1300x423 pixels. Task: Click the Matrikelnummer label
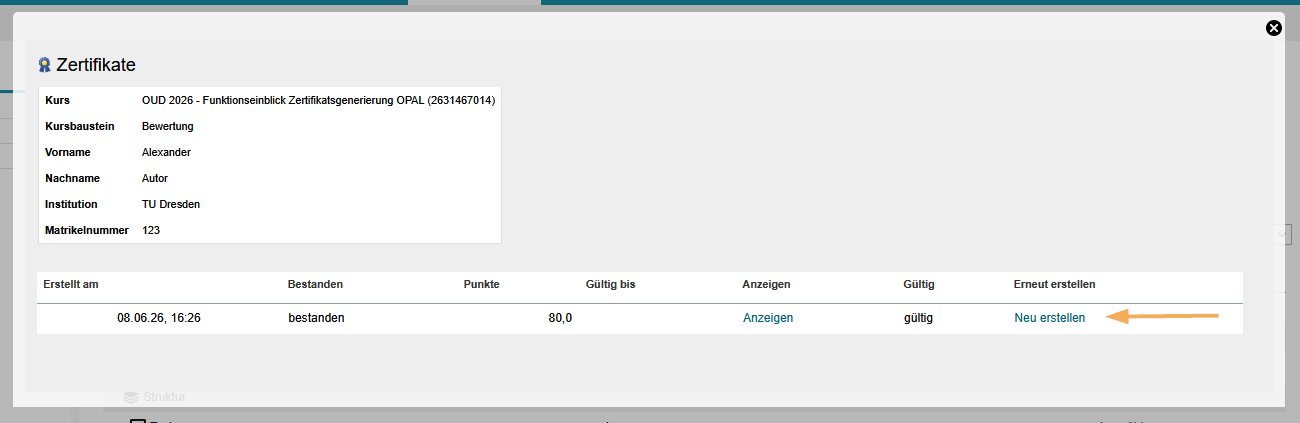(87, 231)
